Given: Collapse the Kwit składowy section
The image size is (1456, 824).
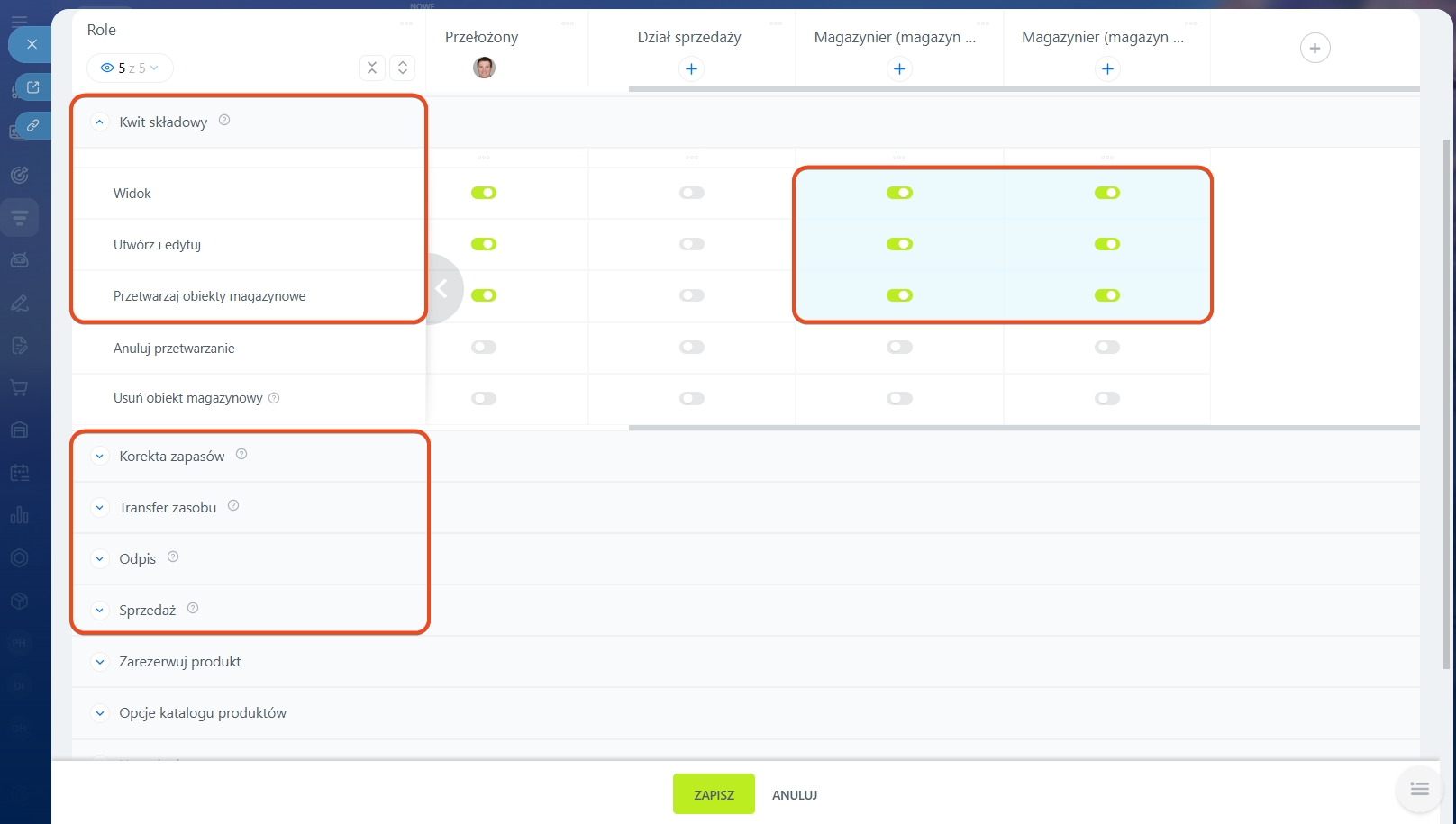Looking at the screenshot, I should point(100,122).
